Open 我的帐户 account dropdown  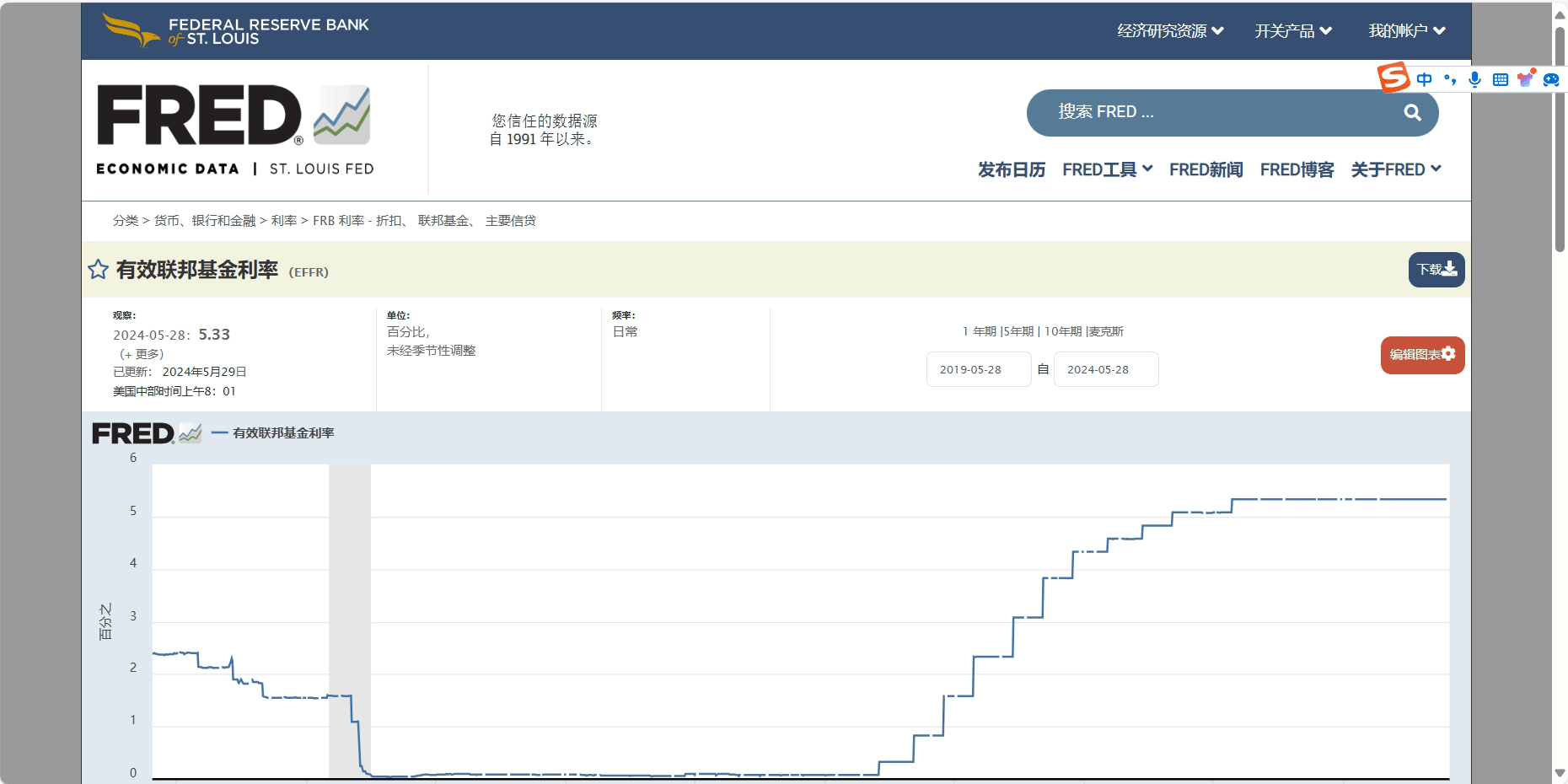pos(1407,31)
